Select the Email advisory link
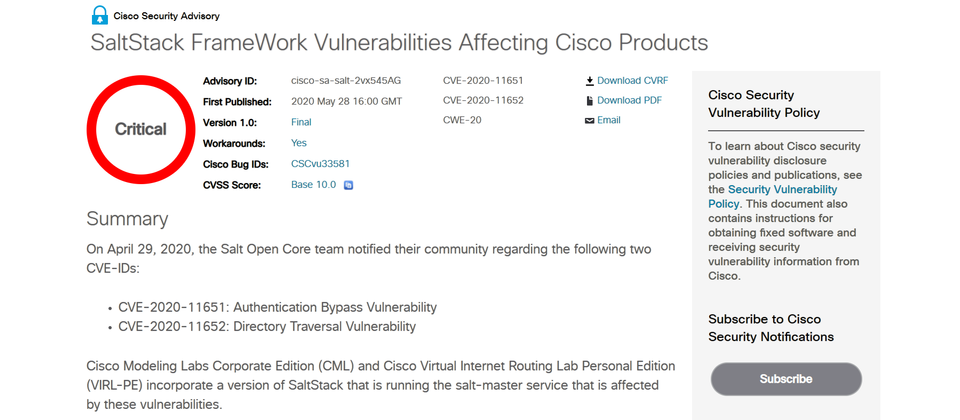This screenshot has height=420, width=960. [609, 120]
